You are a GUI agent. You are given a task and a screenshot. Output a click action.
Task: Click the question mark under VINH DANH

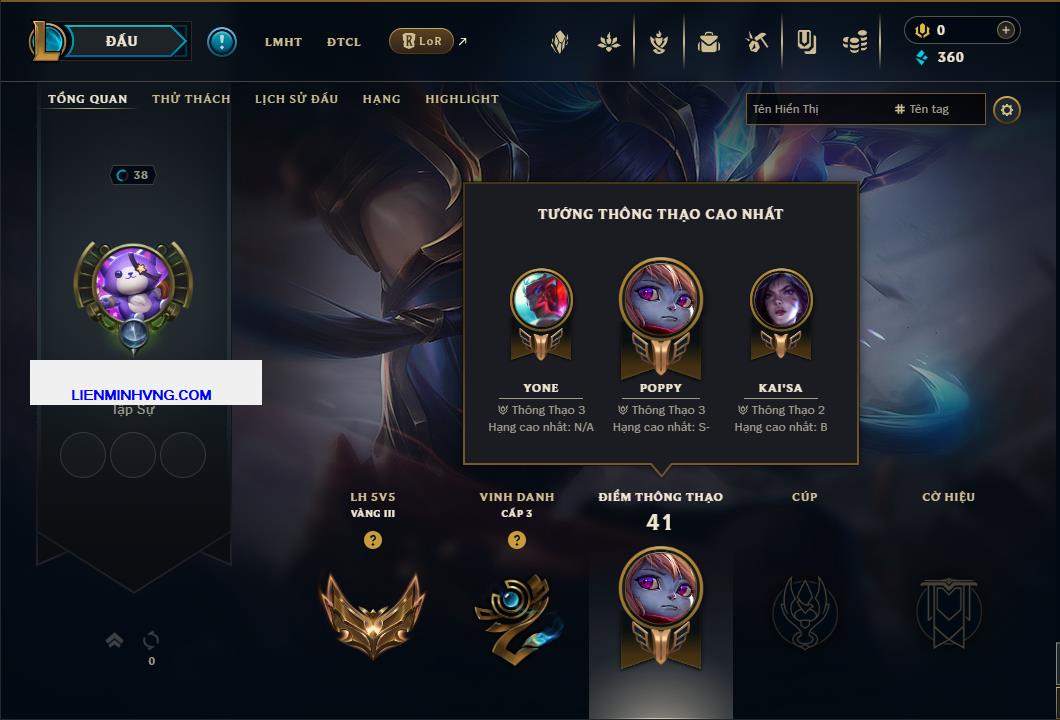coord(516,539)
